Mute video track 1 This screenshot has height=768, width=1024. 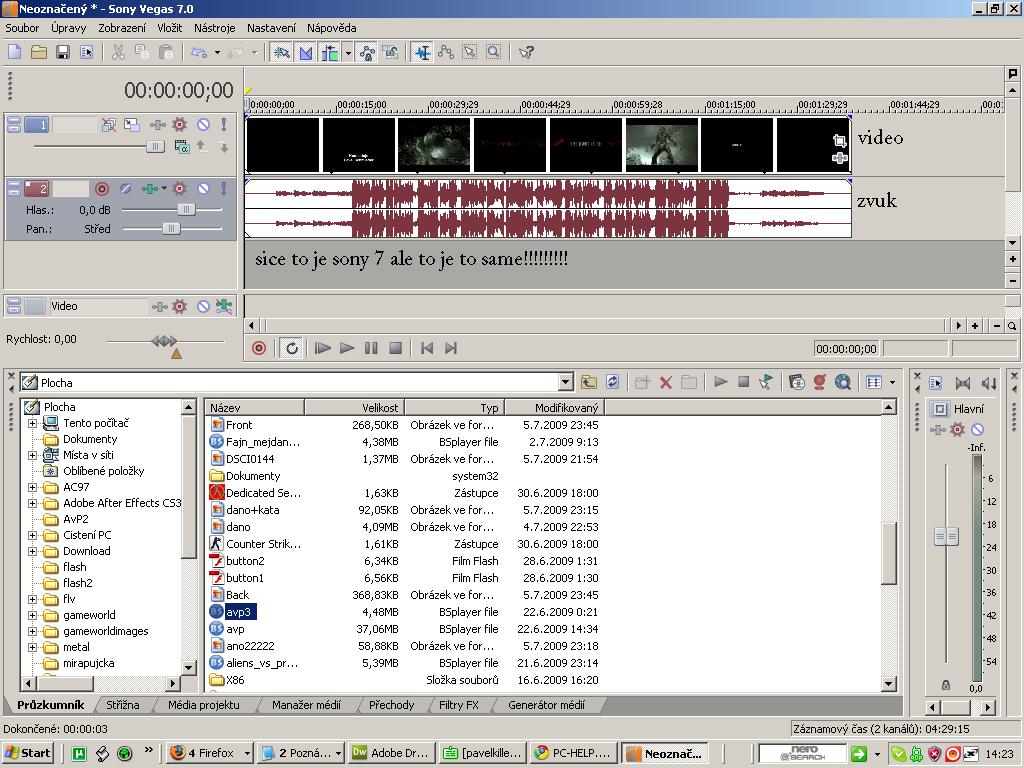tap(203, 125)
